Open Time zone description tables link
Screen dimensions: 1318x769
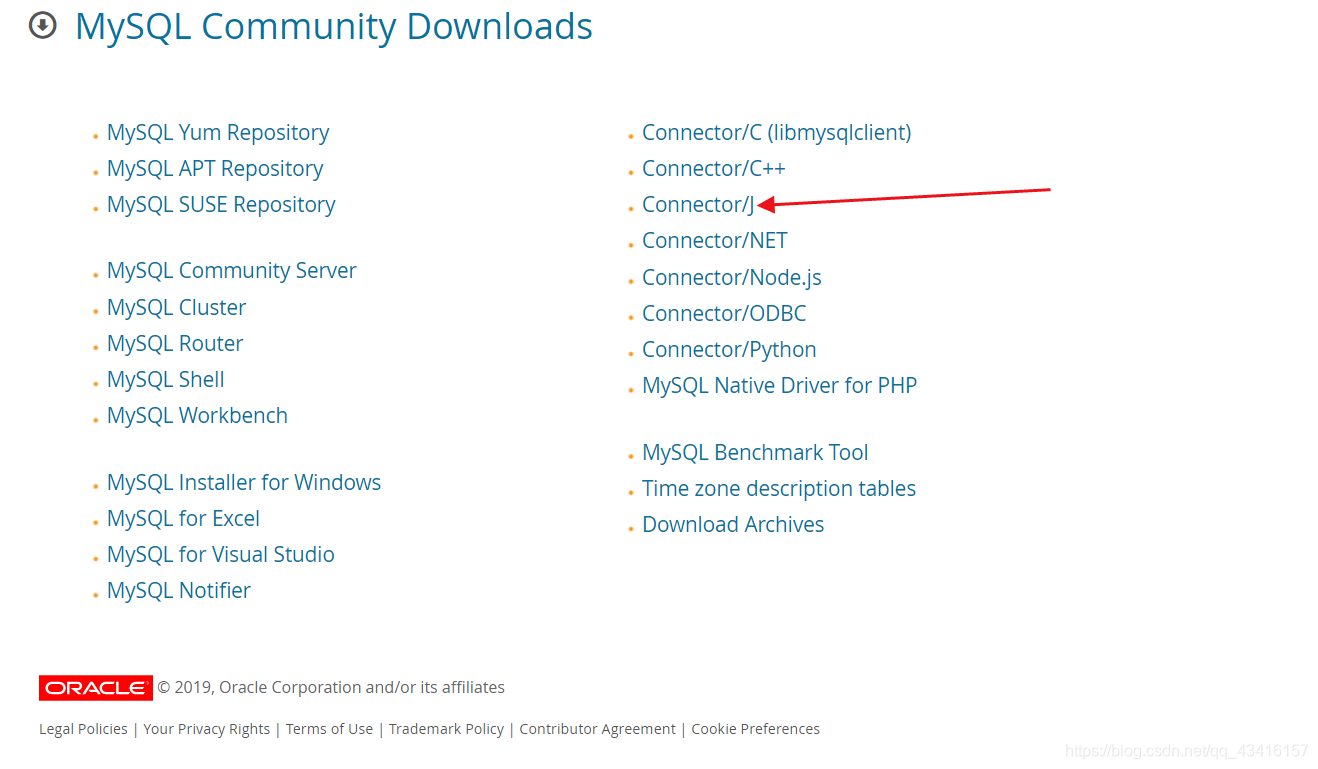tap(779, 488)
